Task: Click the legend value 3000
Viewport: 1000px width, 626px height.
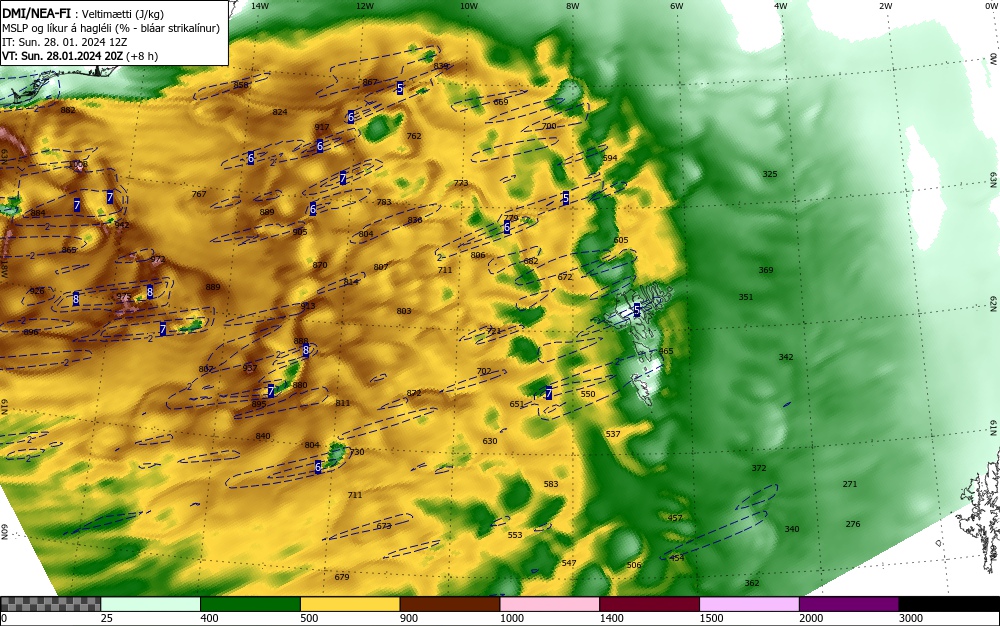Action: point(911,618)
